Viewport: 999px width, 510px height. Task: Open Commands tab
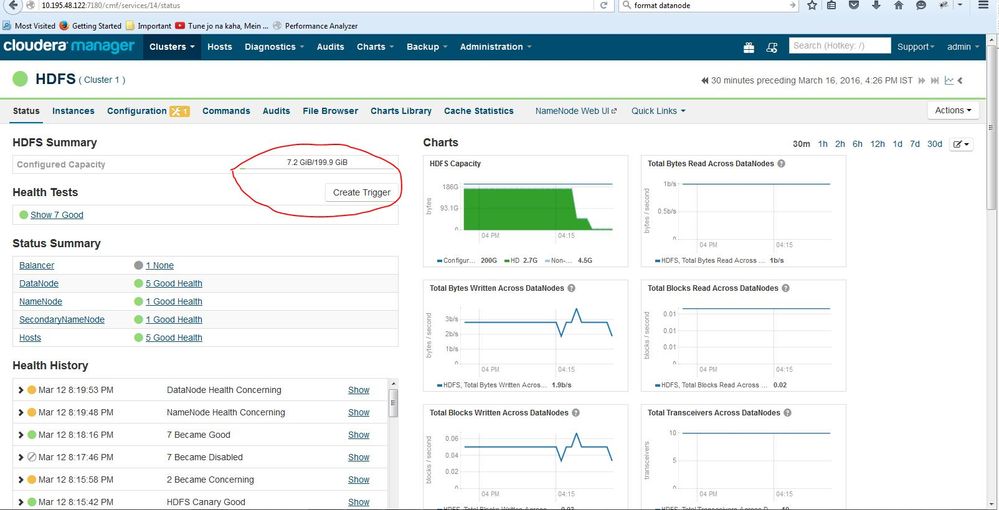pyautogui.click(x=226, y=111)
